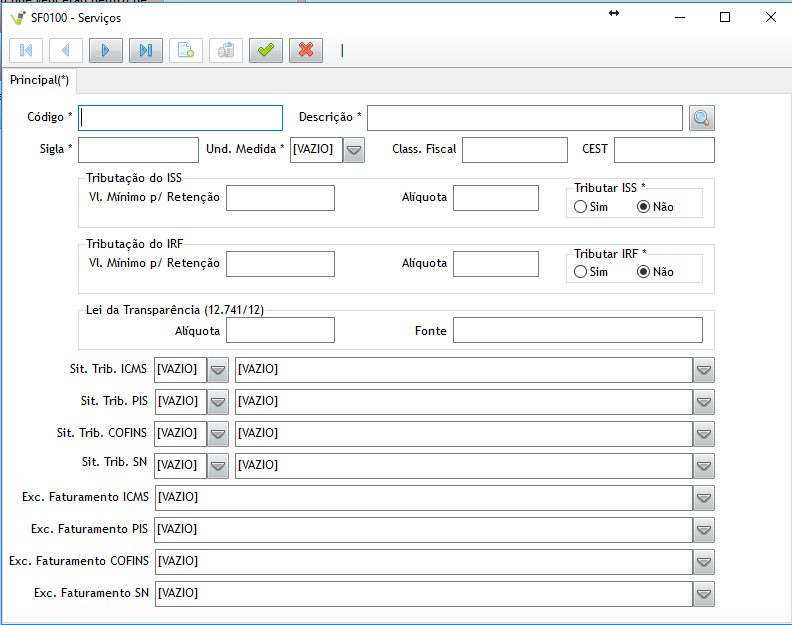
Task: Click the 'Tributação do ISS' group label
Action: (134, 178)
